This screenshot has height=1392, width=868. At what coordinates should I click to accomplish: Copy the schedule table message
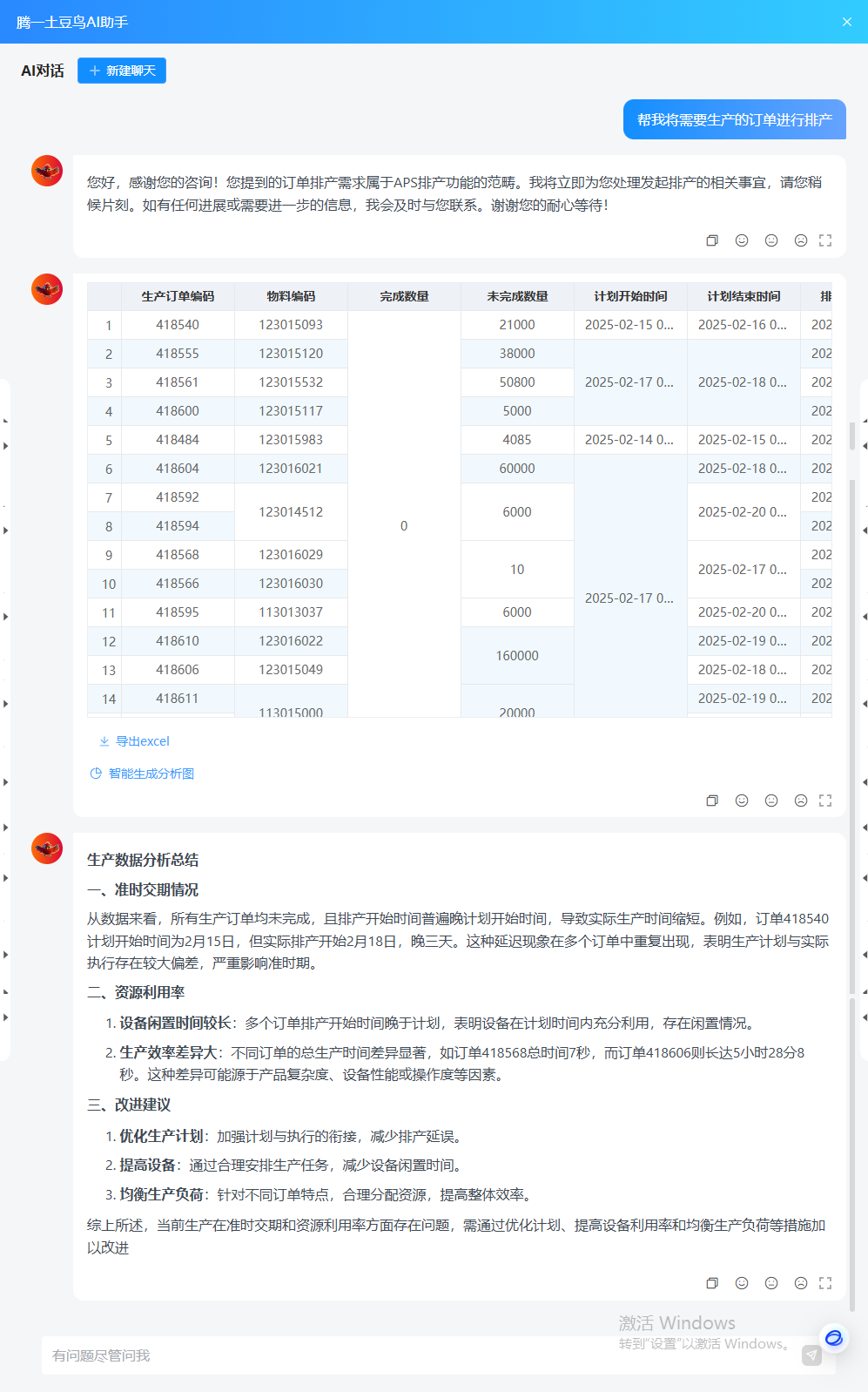tap(712, 801)
